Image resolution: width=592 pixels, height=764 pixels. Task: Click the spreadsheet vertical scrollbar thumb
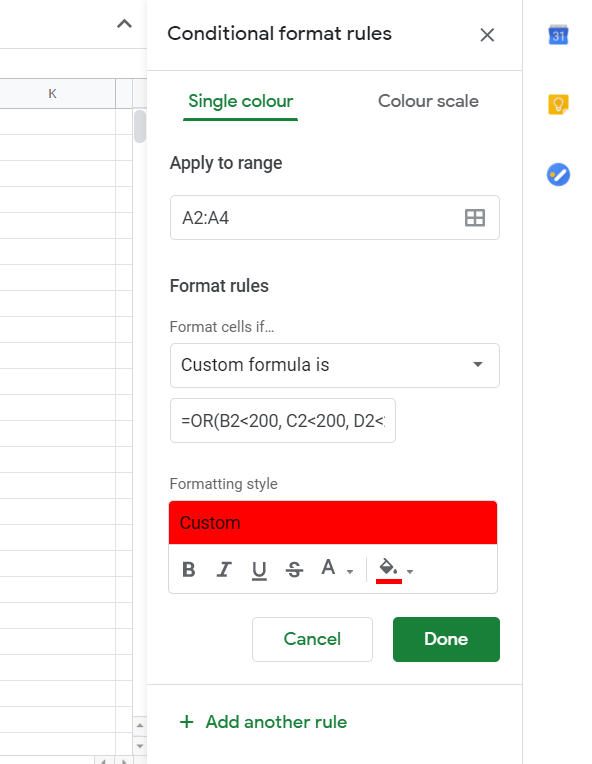coord(140,126)
